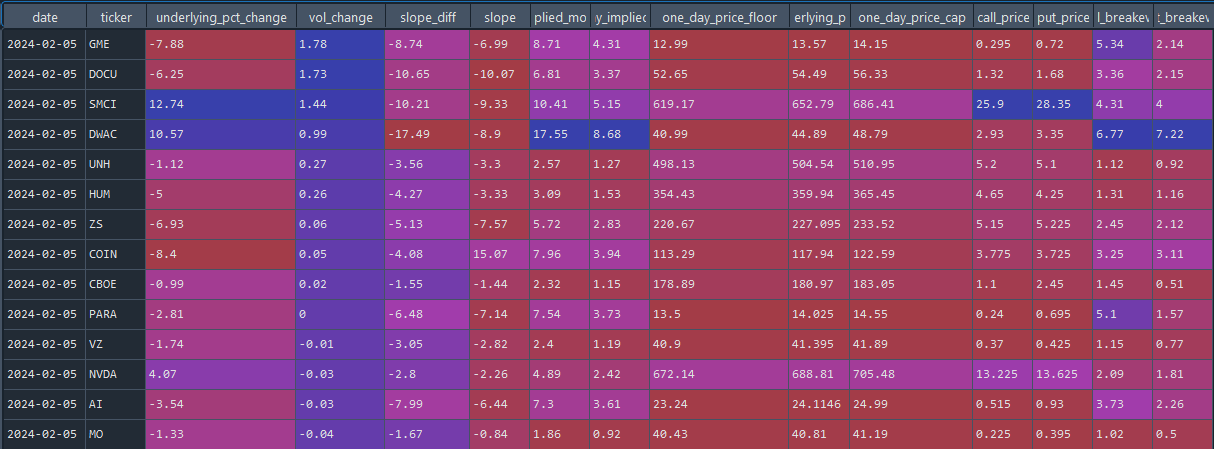Select UNH price floor value 498.13

(x=719, y=165)
